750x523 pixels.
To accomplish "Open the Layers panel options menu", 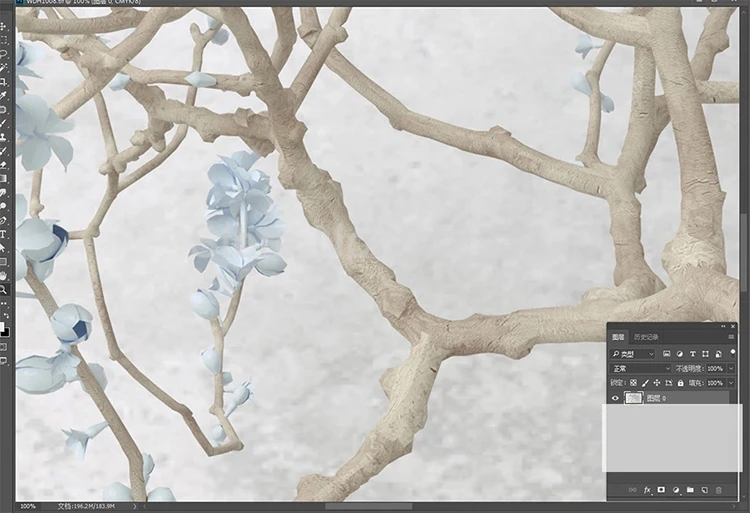I will click(731, 337).
